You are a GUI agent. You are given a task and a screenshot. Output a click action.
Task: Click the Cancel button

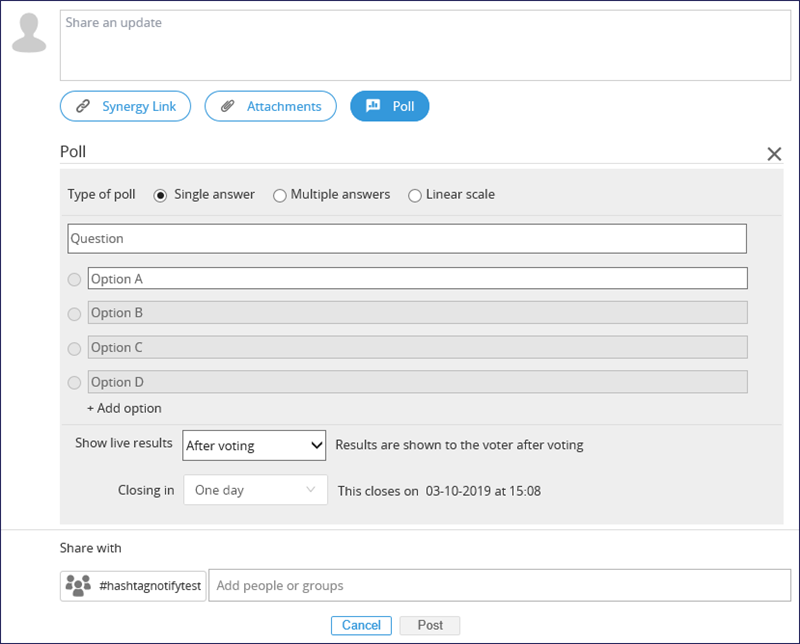[361, 625]
